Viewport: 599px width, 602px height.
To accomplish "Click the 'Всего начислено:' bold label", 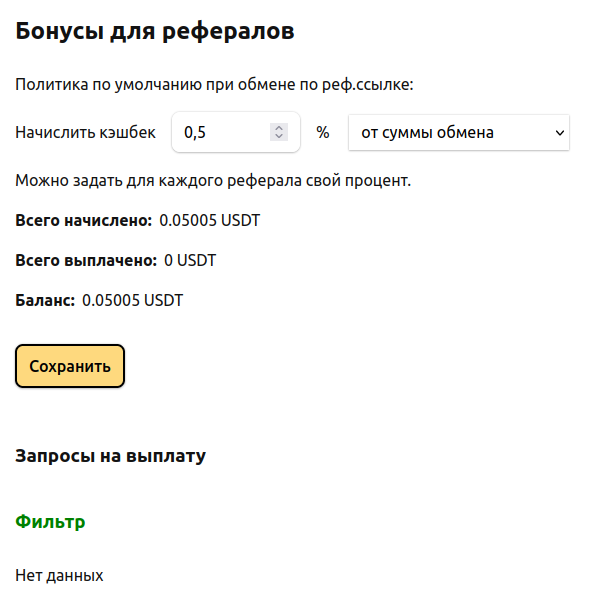I will point(84,220).
